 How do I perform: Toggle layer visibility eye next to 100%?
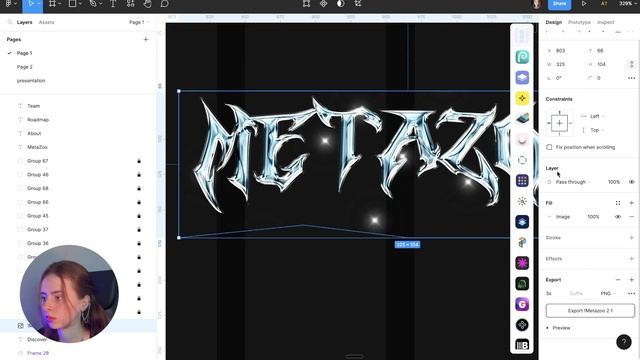click(x=631, y=182)
